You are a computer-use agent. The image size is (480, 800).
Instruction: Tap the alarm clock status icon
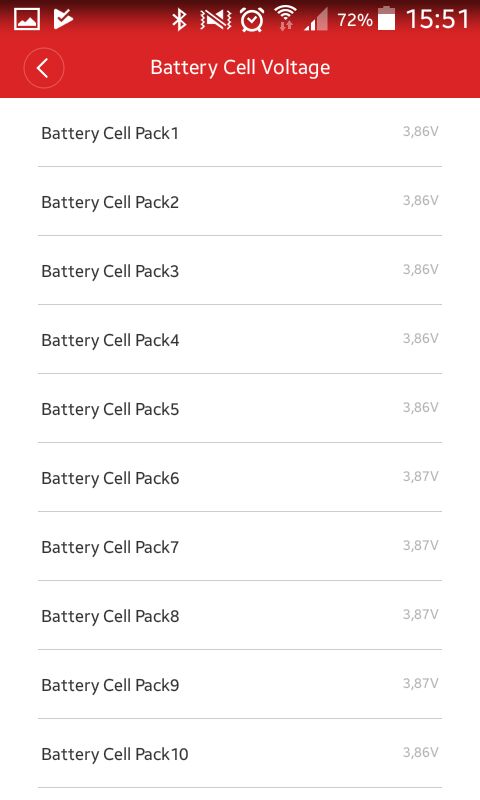point(251,20)
